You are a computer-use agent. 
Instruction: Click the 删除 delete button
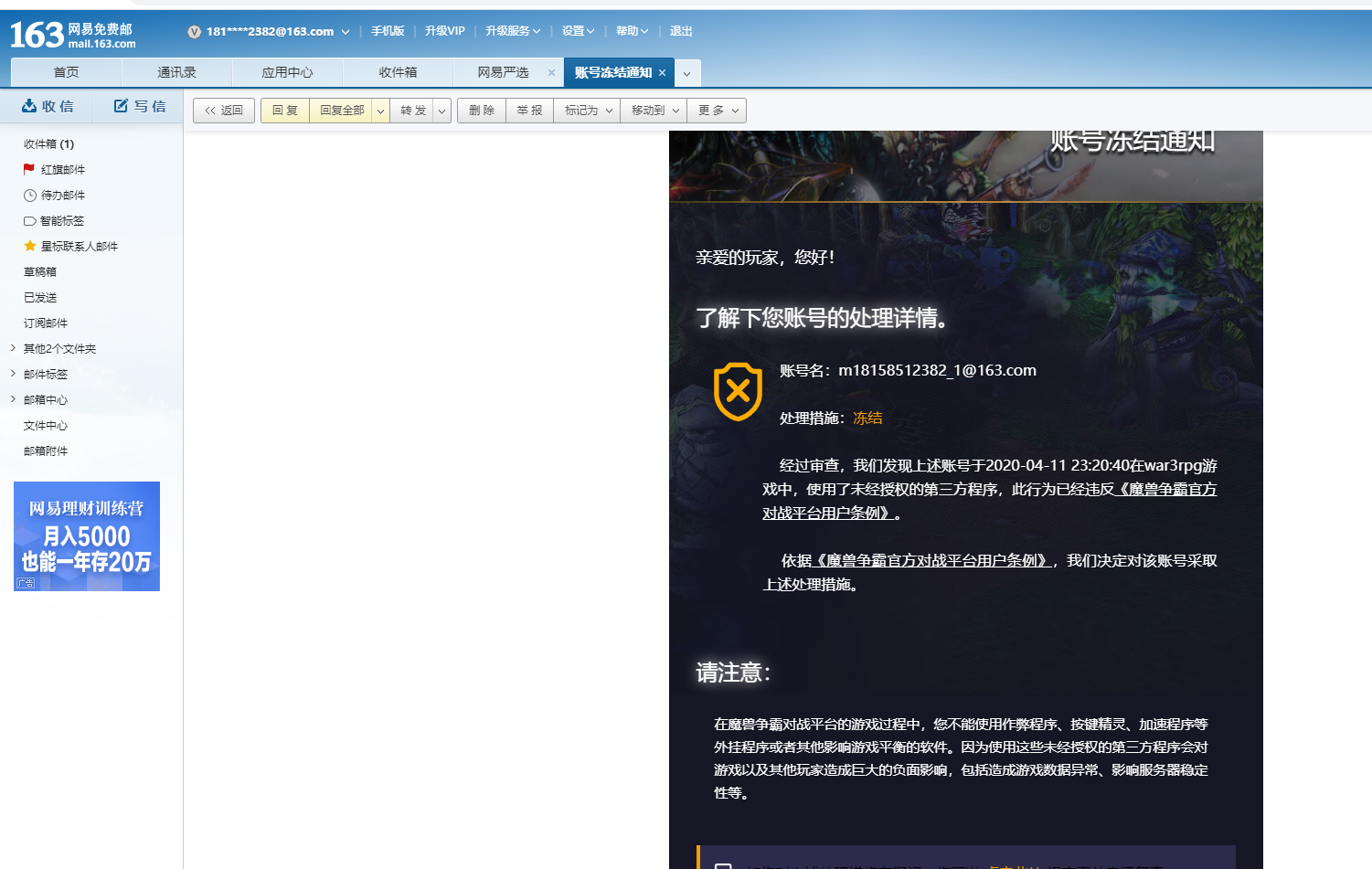(482, 111)
